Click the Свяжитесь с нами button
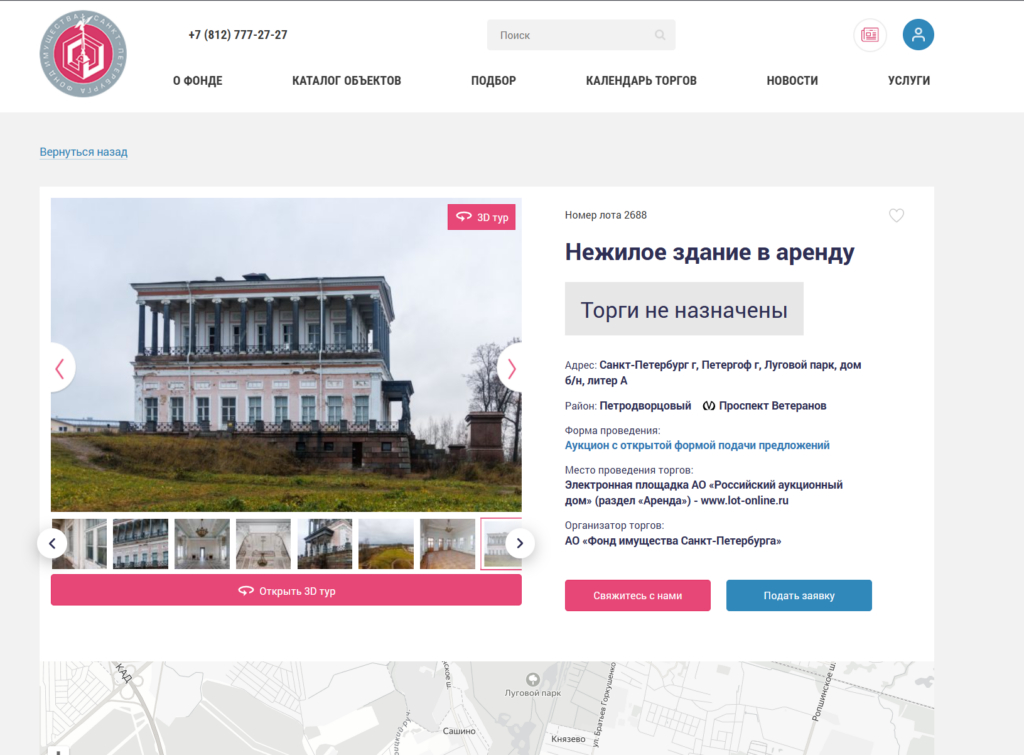 point(637,596)
